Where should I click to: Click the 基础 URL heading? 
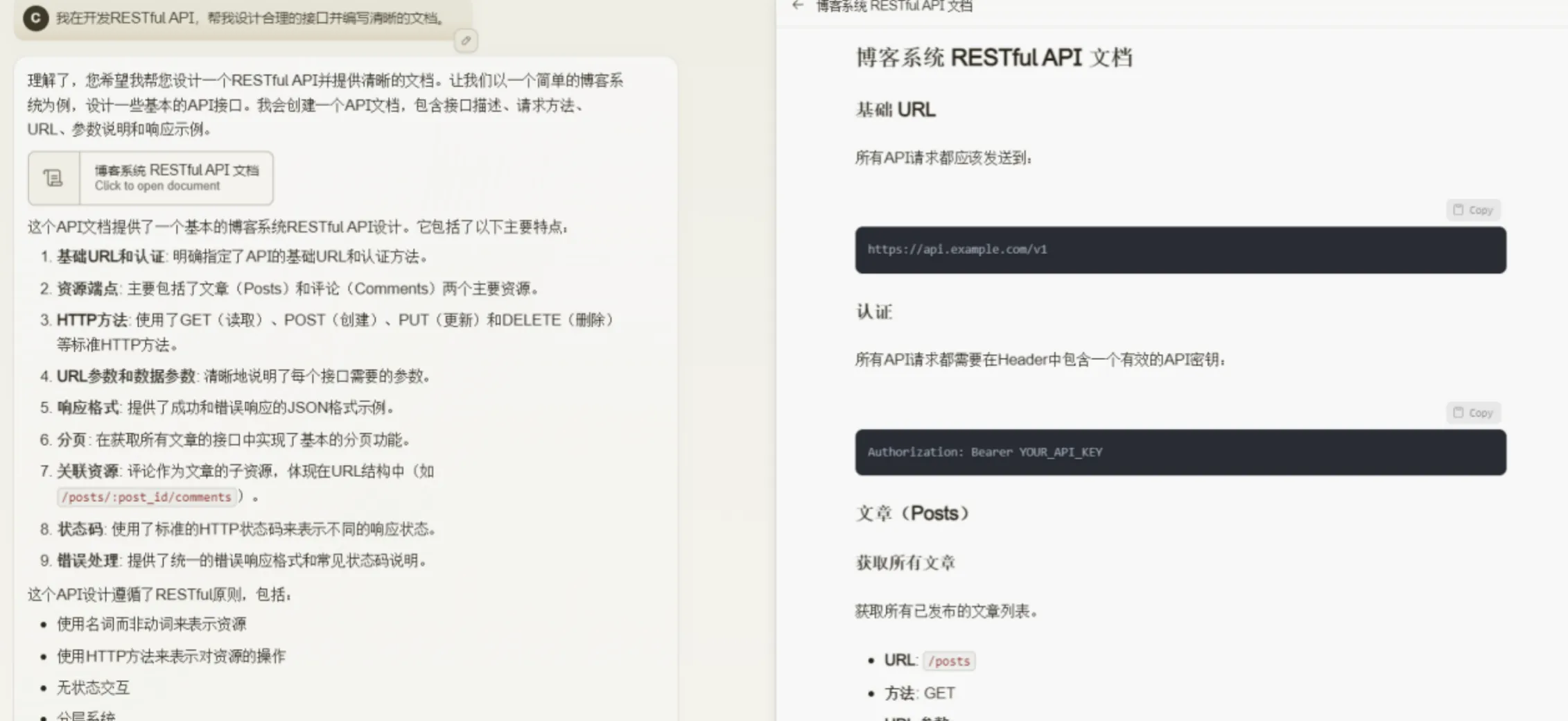[x=896, y=110]
